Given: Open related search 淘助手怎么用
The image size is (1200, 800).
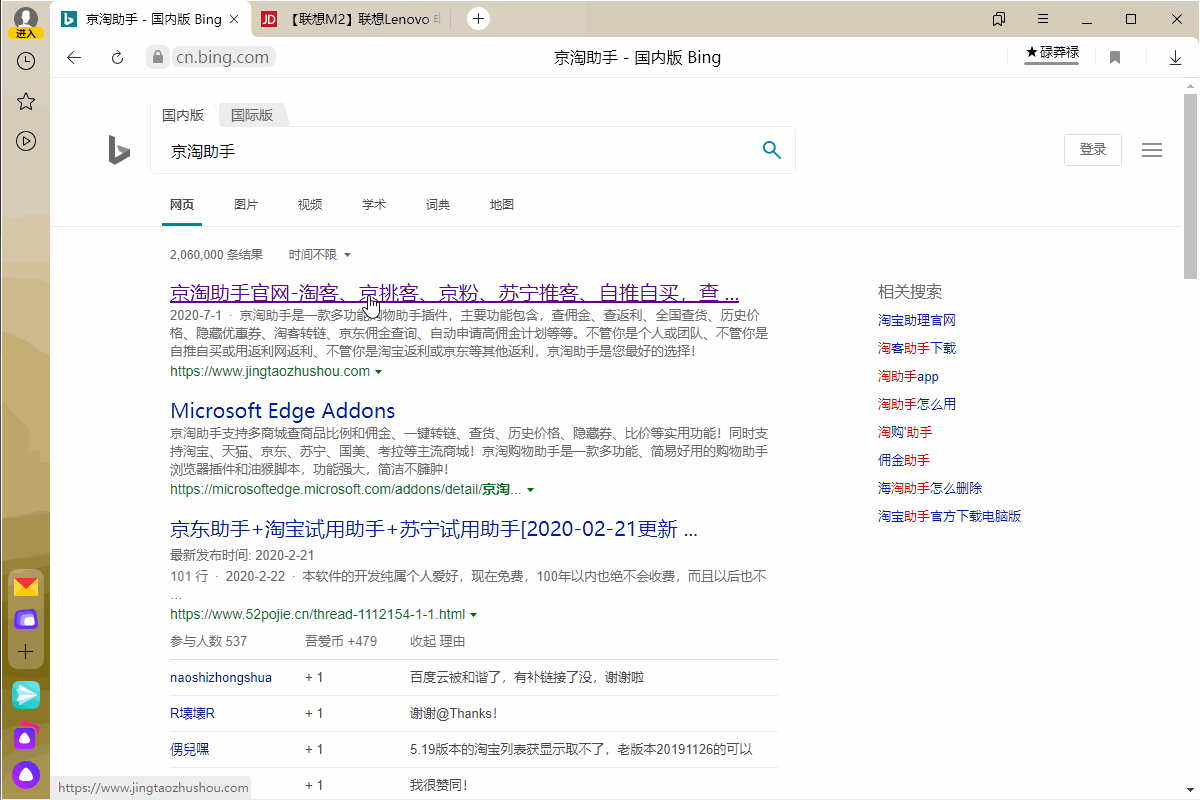Looking at the screenshot, I should click(917, 405).
